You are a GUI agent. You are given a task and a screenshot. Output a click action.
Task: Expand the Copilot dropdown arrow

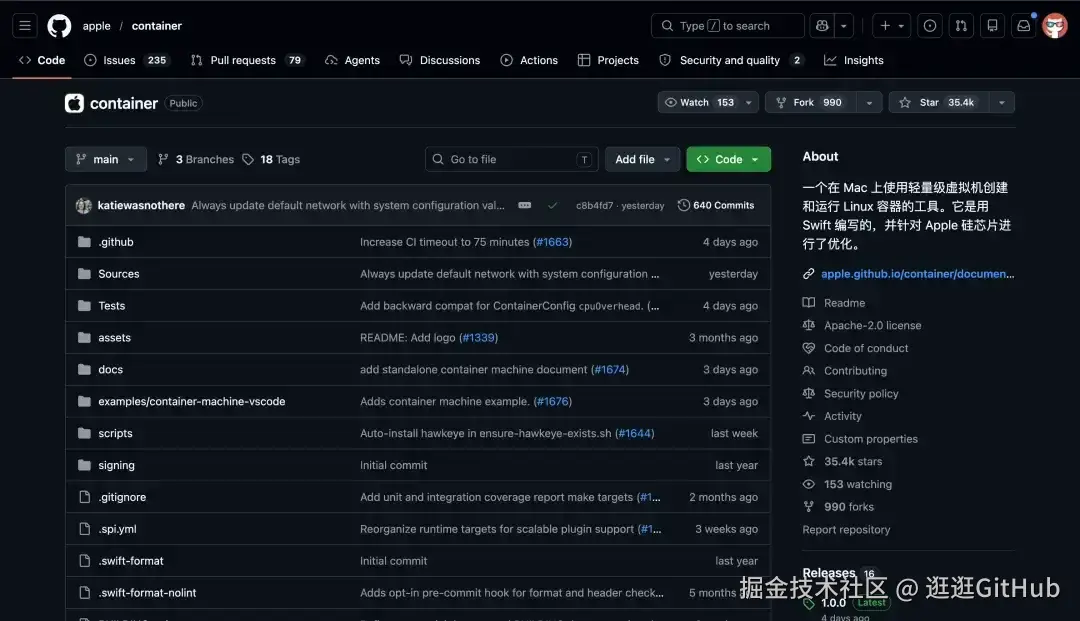(x=844, y=26)
